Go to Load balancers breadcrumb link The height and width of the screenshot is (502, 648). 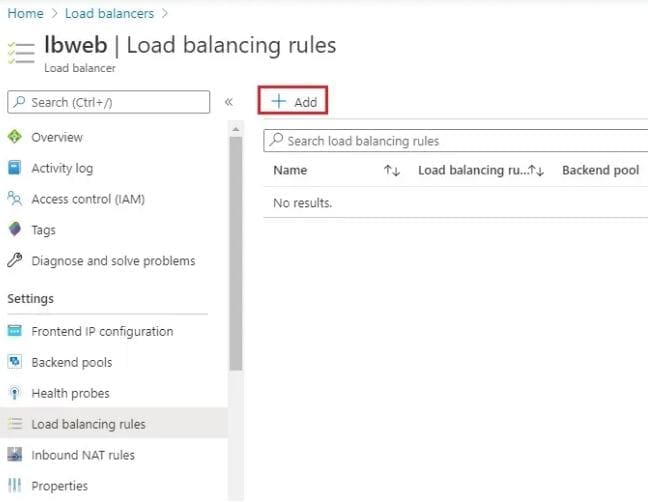pos(109,13)
